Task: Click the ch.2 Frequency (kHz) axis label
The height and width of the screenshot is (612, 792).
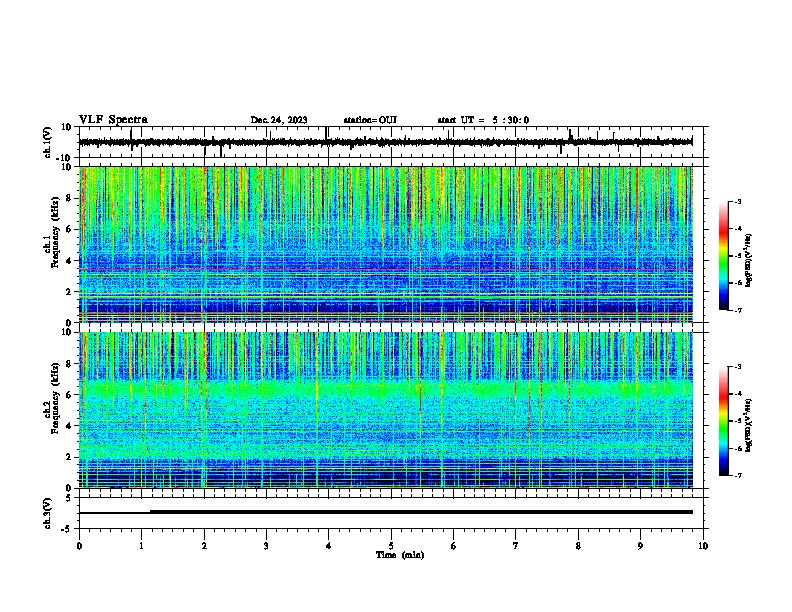Action: (x=52, y=398)
